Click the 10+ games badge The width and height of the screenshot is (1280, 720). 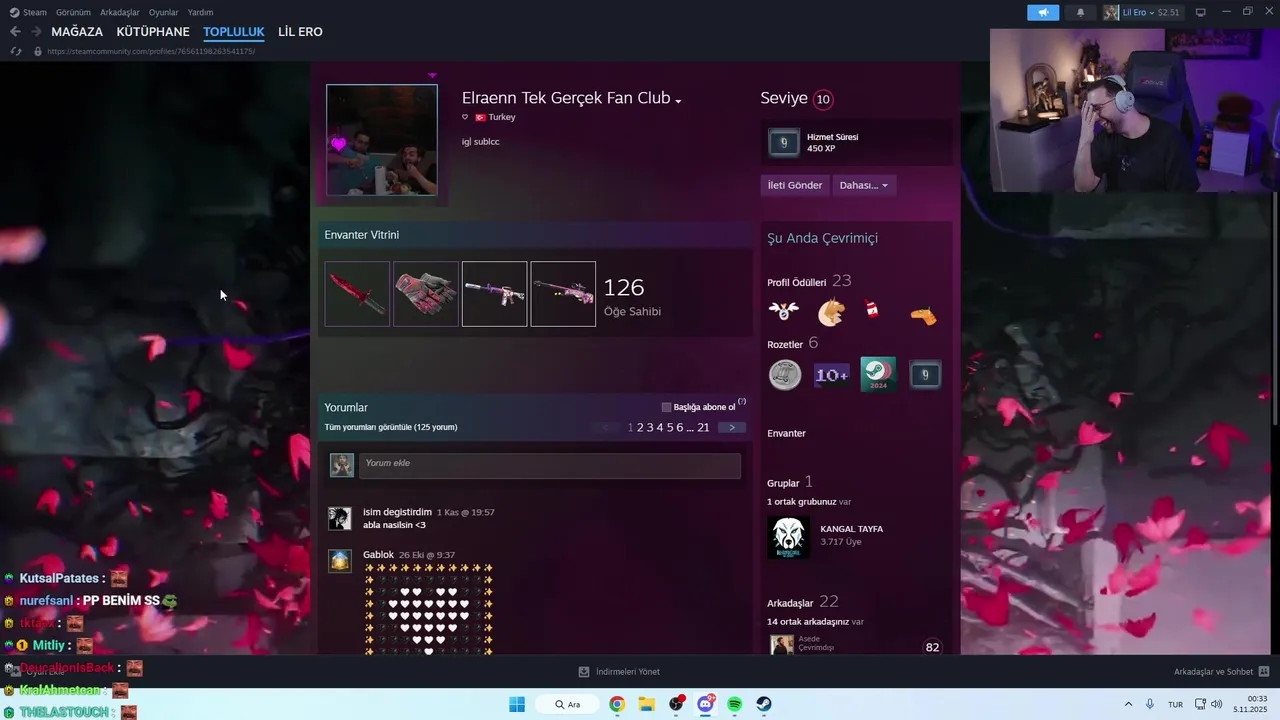(x=832, y=375)
